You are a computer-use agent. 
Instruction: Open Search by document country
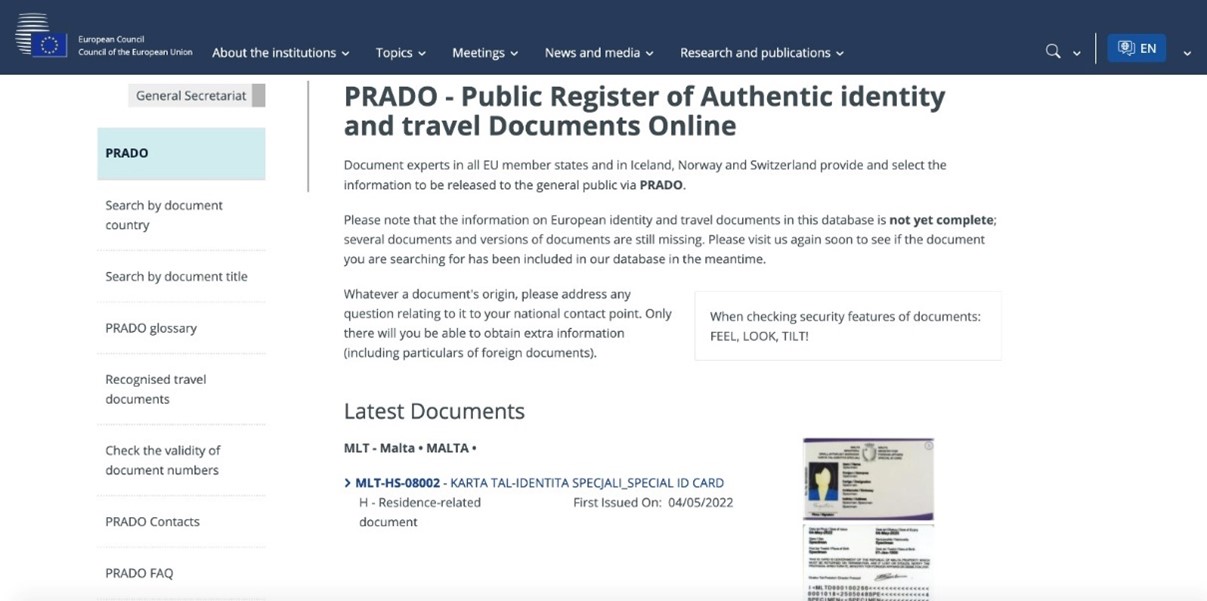coord(164,215)
